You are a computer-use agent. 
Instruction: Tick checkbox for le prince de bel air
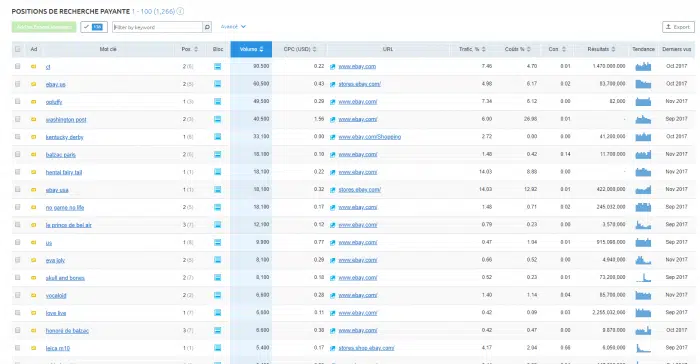point(17,225)
